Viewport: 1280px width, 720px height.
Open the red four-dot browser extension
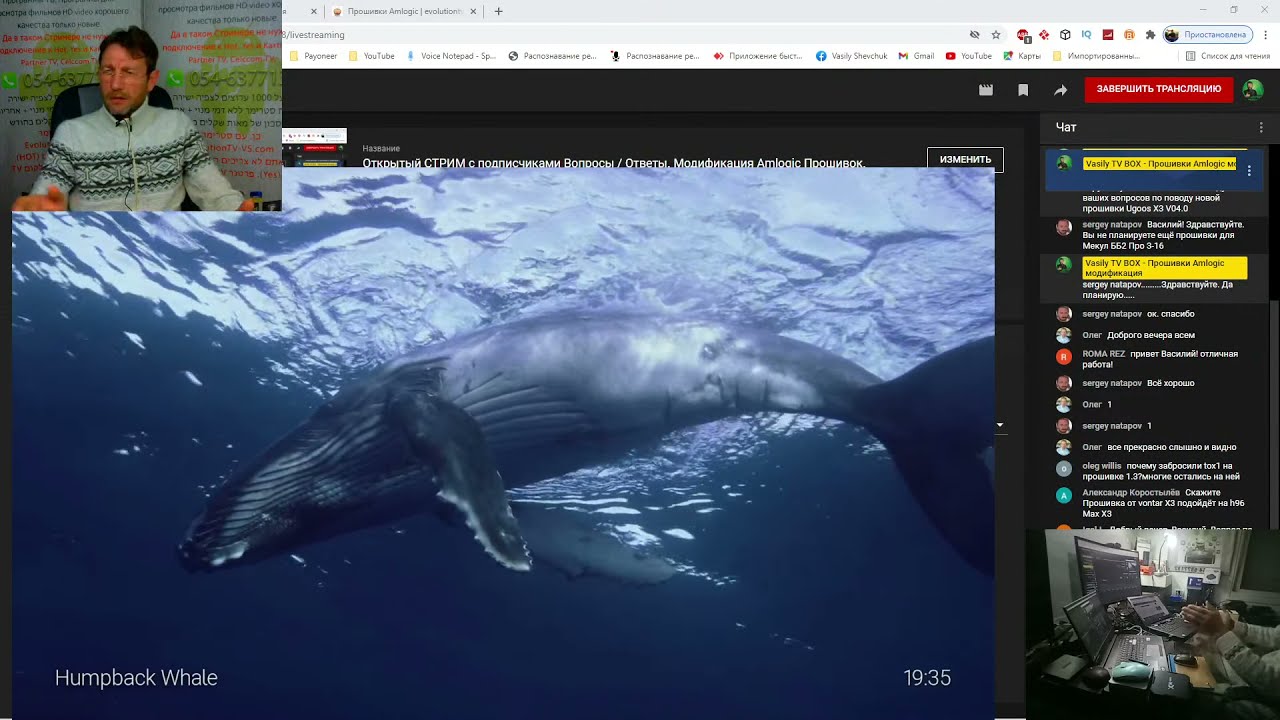coord(1044,35)
